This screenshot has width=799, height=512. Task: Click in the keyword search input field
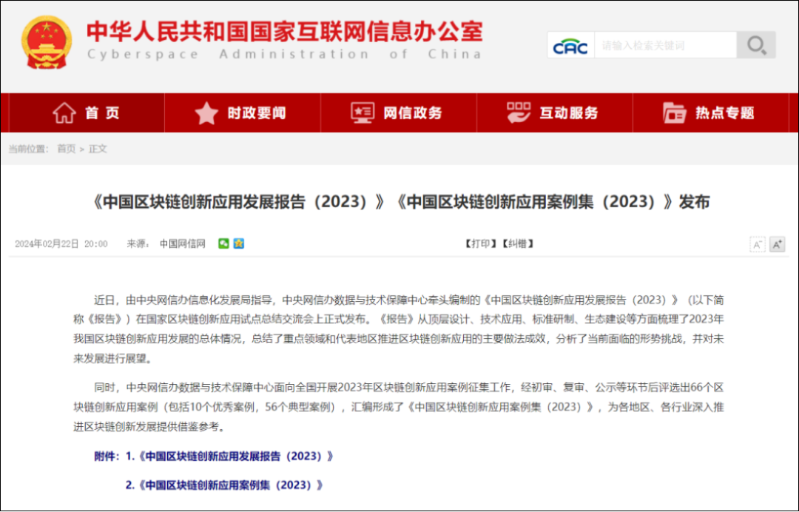pos(664,45)
